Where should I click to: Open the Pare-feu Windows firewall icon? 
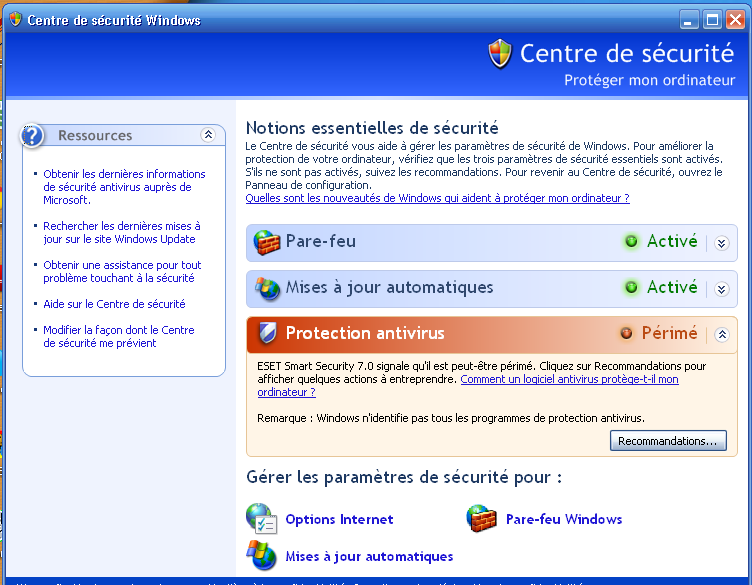click(x=481, y=519)
